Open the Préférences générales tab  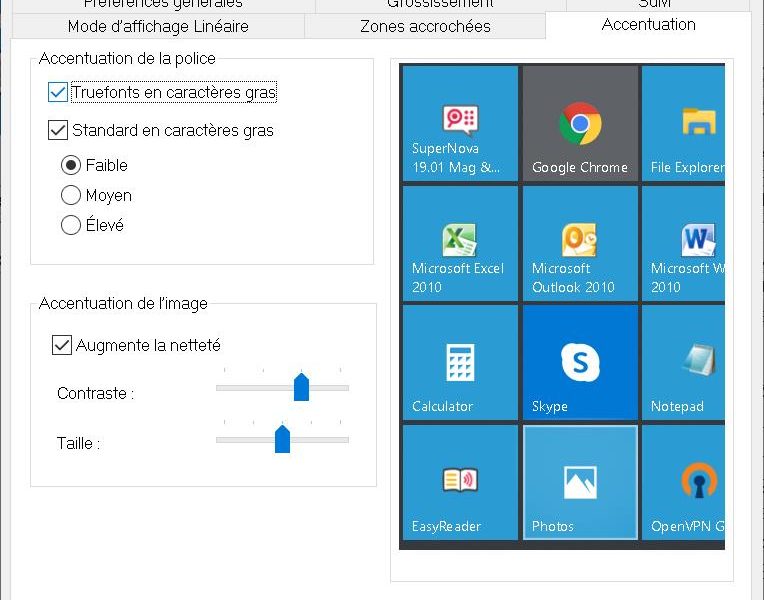163,5
